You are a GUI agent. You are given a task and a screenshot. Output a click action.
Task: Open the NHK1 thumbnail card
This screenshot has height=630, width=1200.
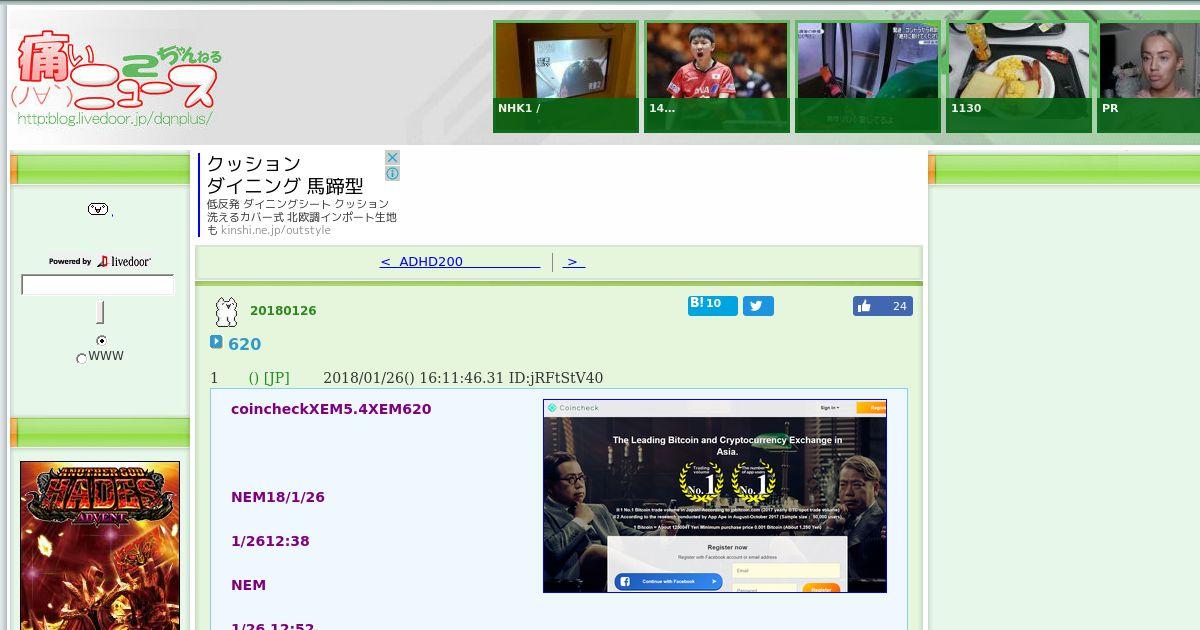(x=566, y=77)
